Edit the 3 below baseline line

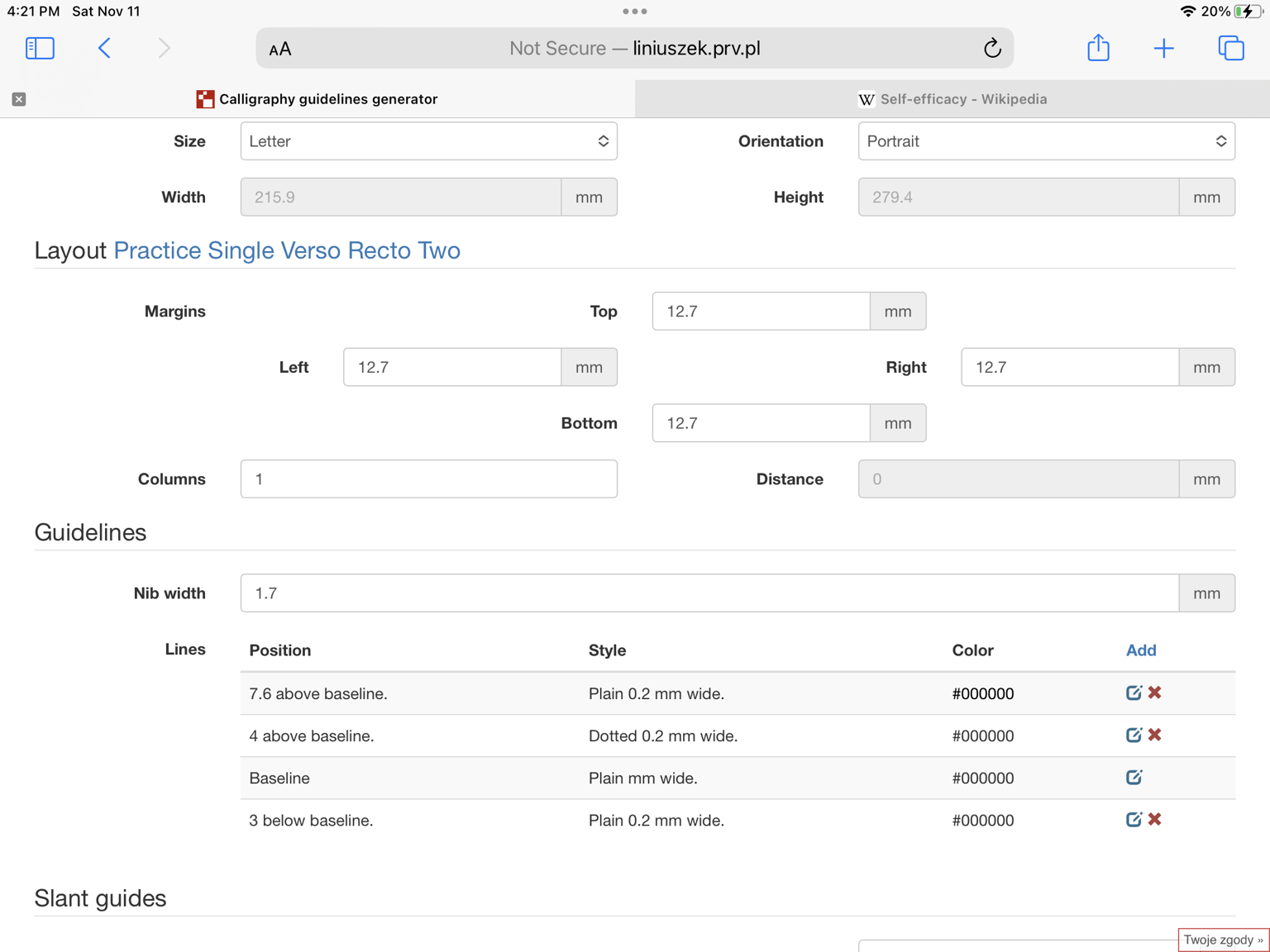(x=1134, y=819)
